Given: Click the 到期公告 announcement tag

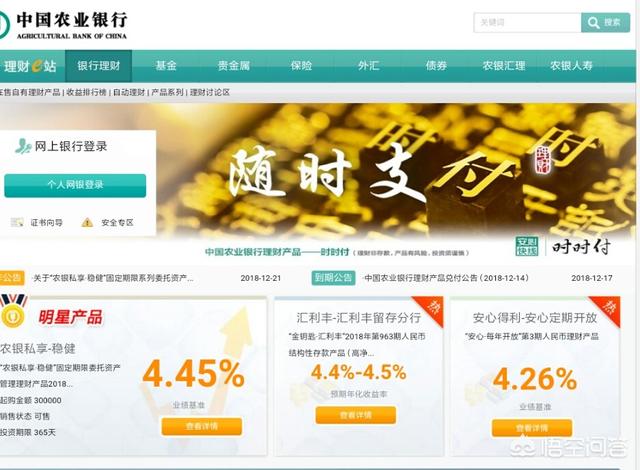Looking at the screenshot, I should 333,278.
